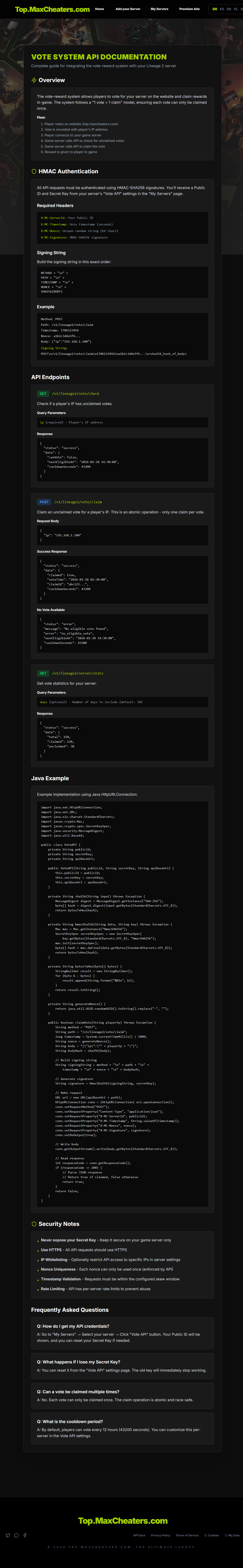
Task: Switch language to EN
Action: 214,9
